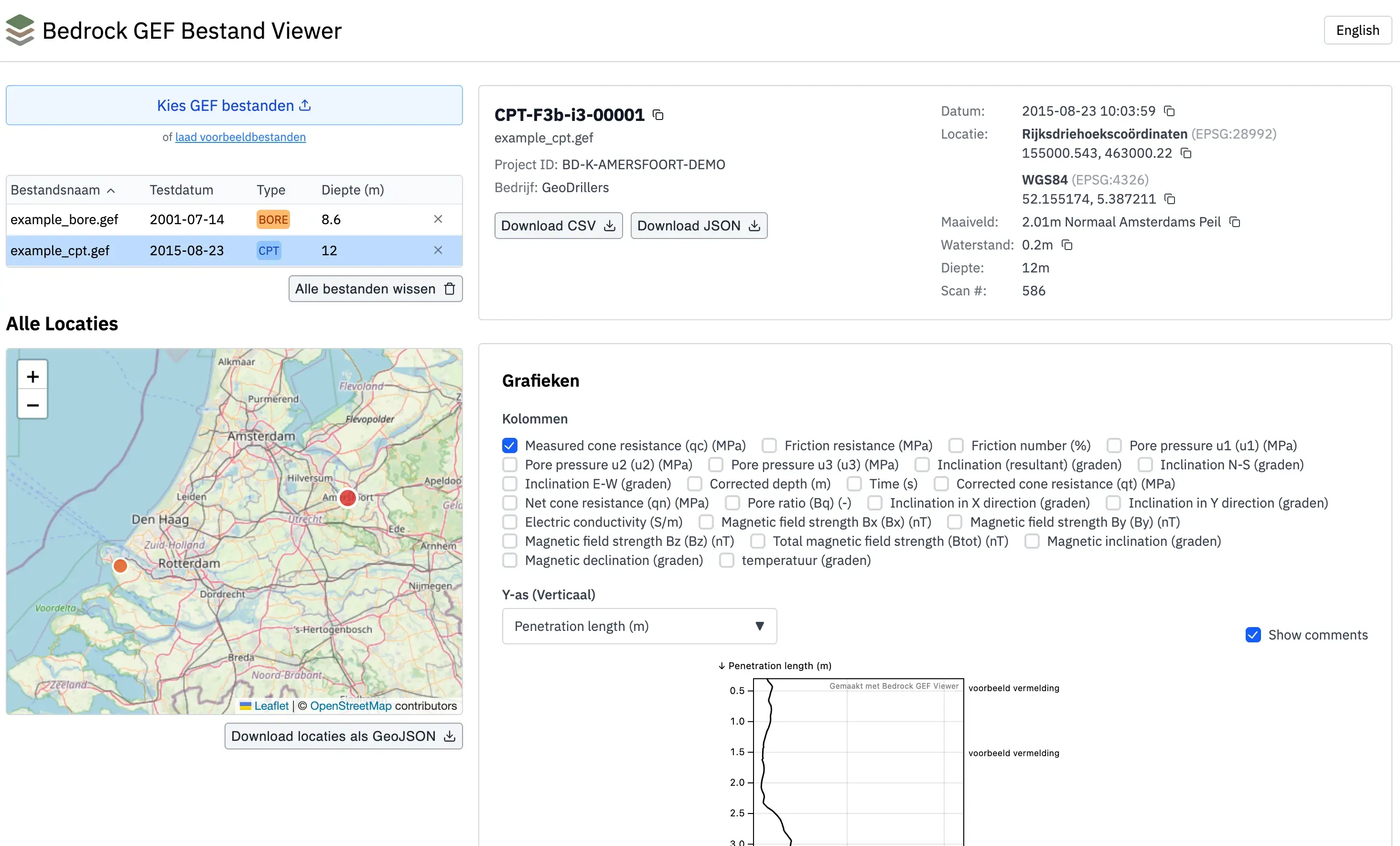The image size is (1400, 846).
Task: Open the laad voorbeeldbestanden link
Action: 240,137
